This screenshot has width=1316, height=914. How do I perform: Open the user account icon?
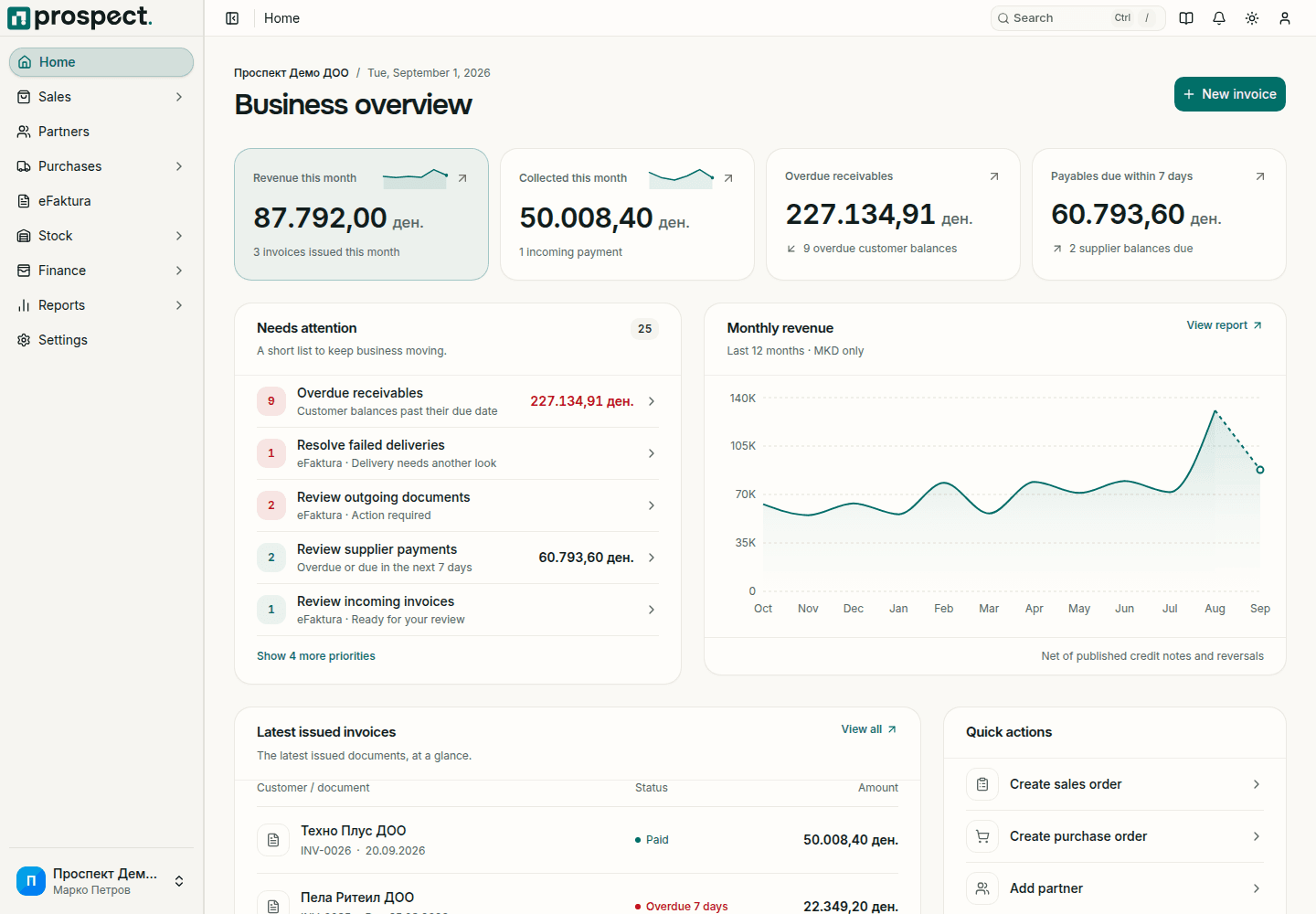click(1285, 18)
